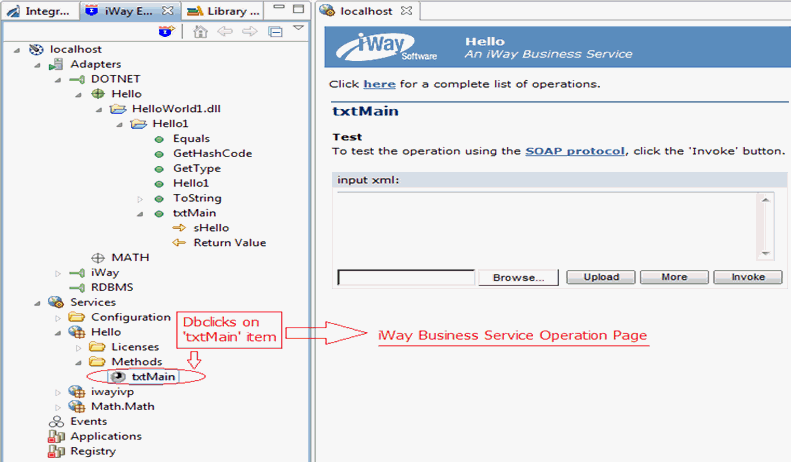Click the Invoke button
This screenshot has height=462, width=791.
tap(748, 277)
